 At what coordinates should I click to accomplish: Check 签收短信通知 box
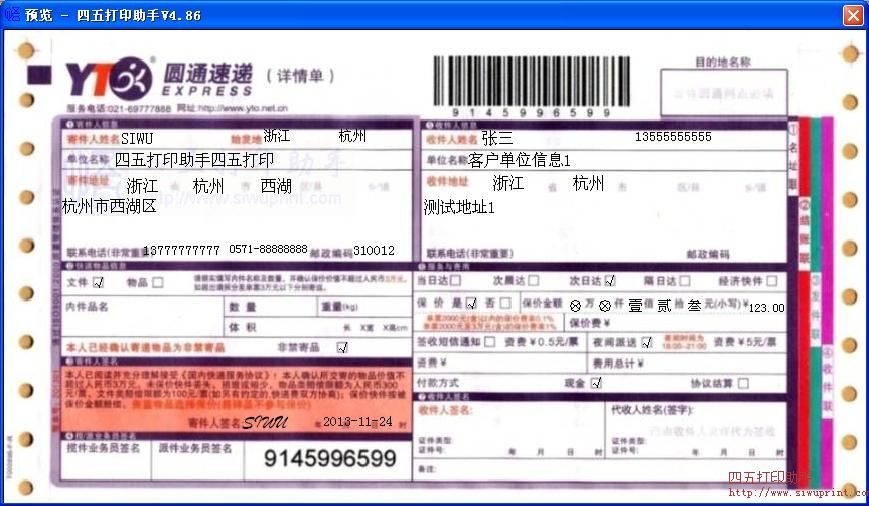pos(489,342)
